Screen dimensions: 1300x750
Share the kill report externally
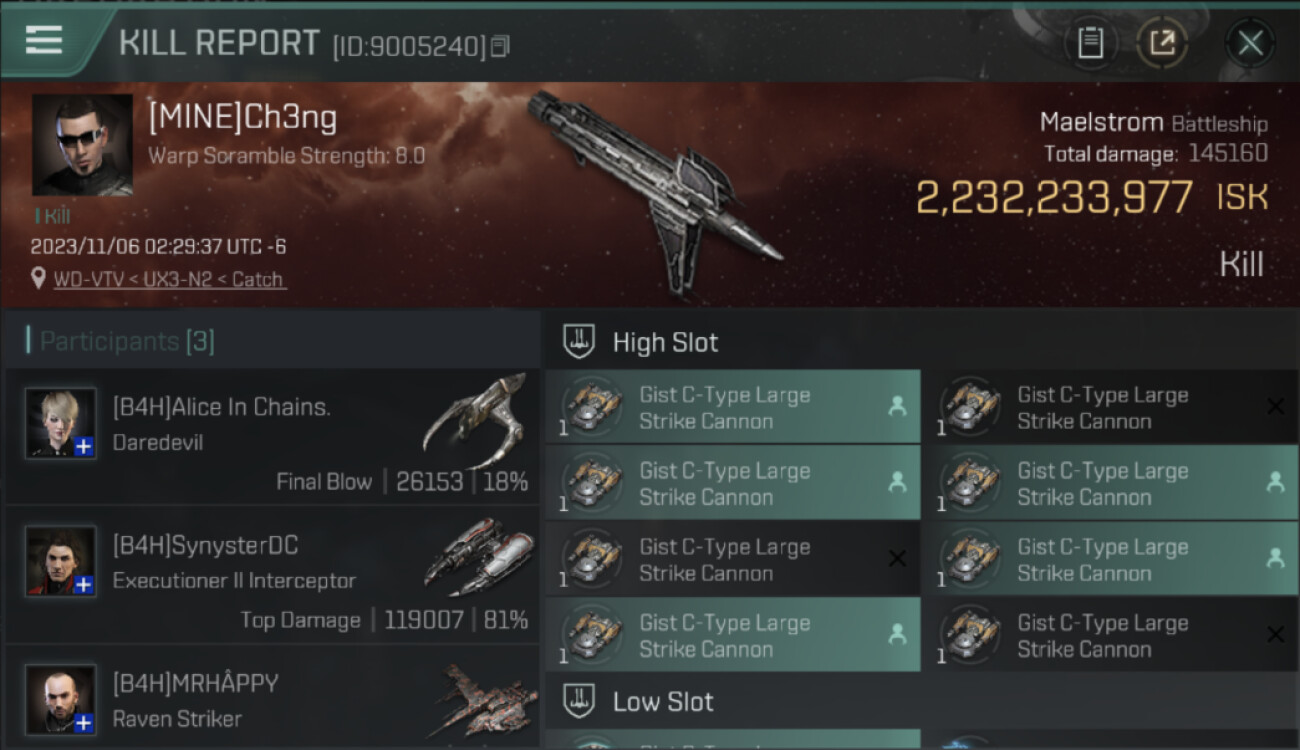point(1162,43)
